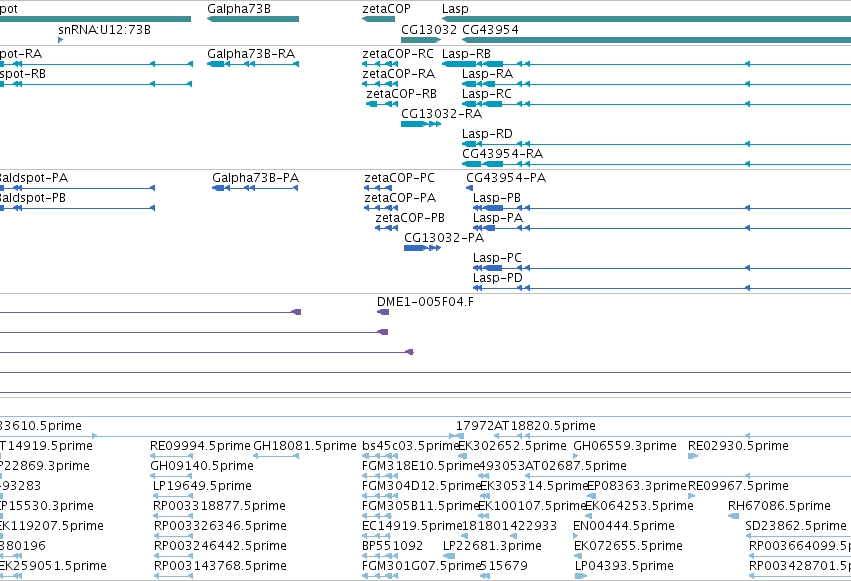
Task: Click the CG13032-PA protein glyph
Action: 422,248
